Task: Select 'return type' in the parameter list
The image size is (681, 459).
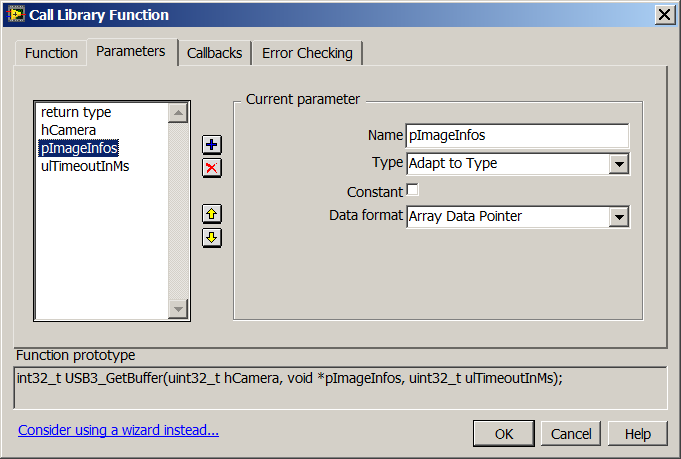Action: pyautogui.click(x=76, y=112)
